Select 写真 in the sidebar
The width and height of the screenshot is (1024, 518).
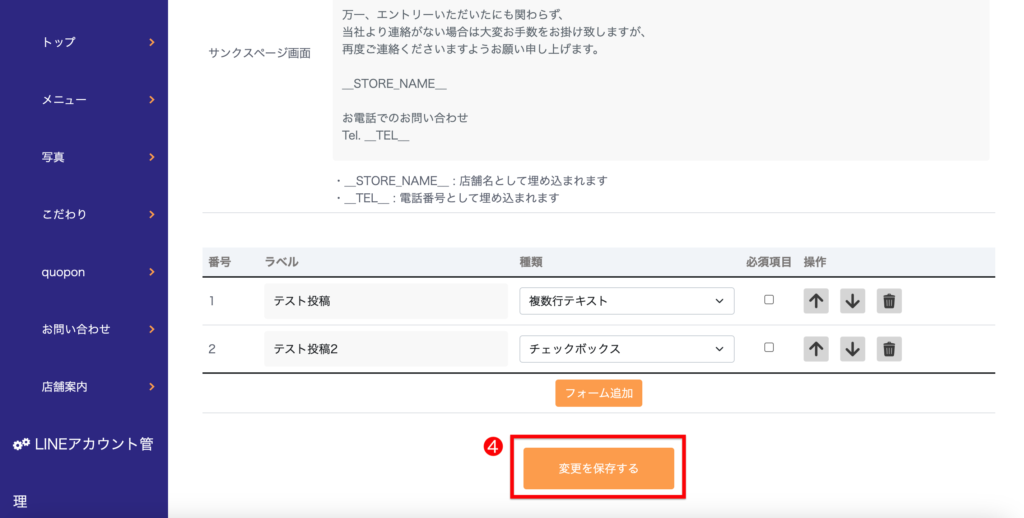pos(97,157)
